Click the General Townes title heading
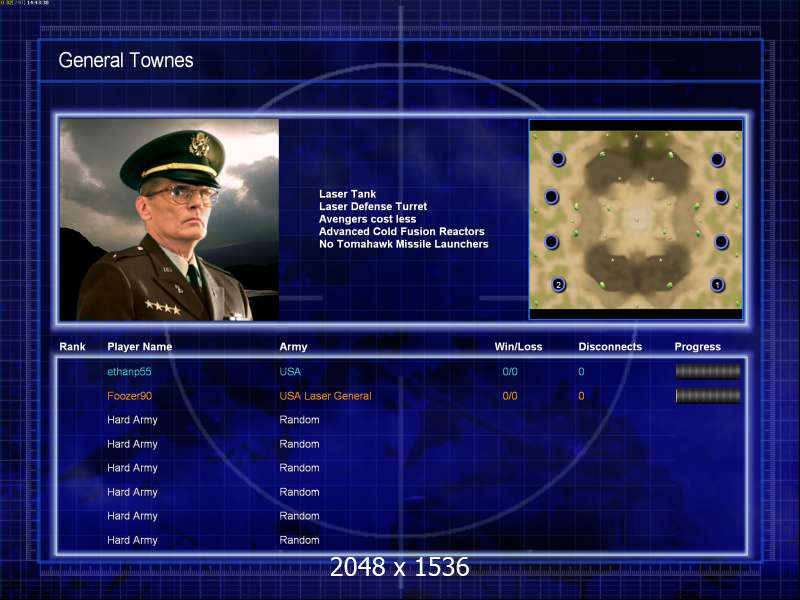The image size is (800, 600). (126, 60)
